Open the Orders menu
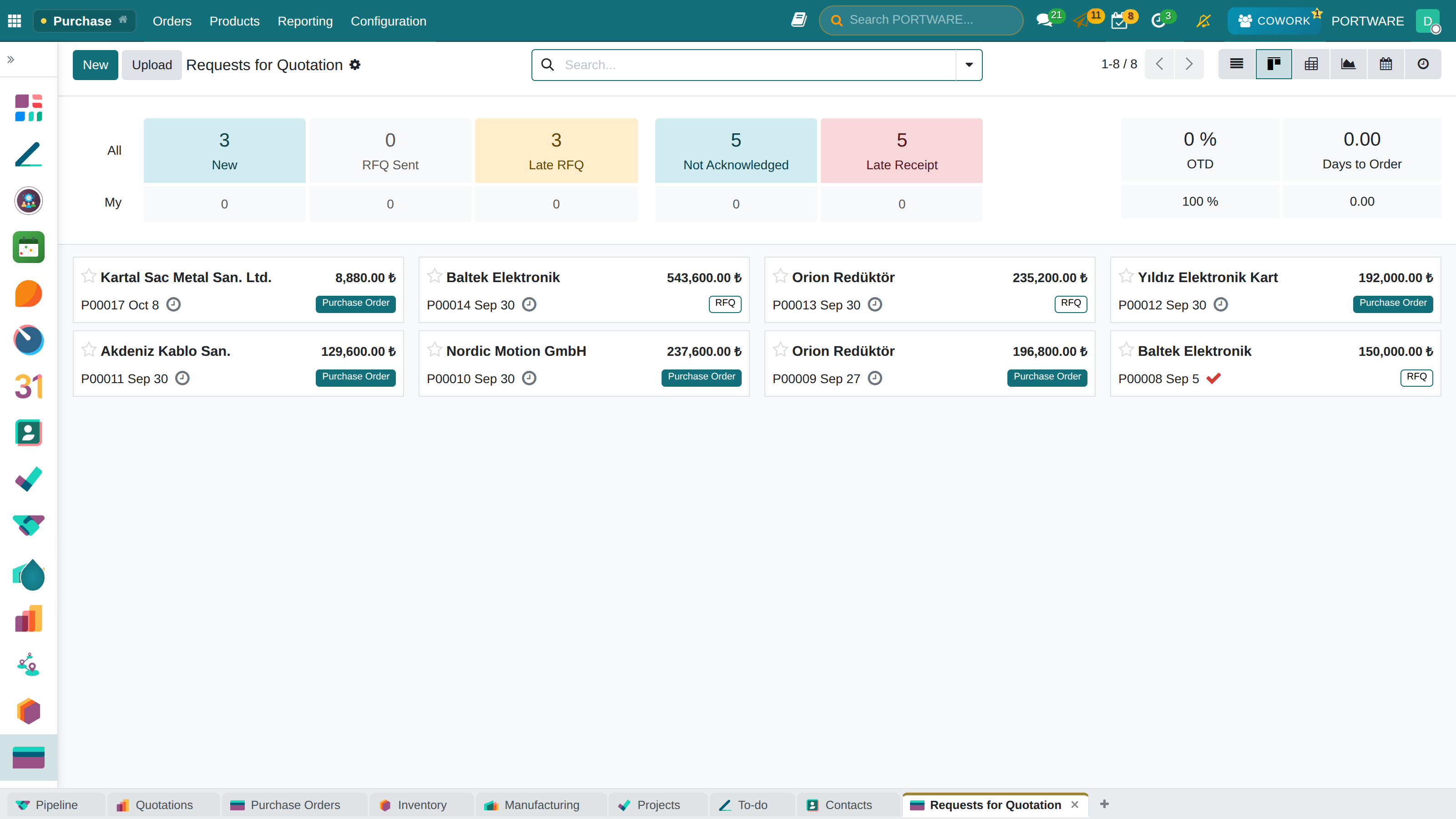 click(172, 21)
